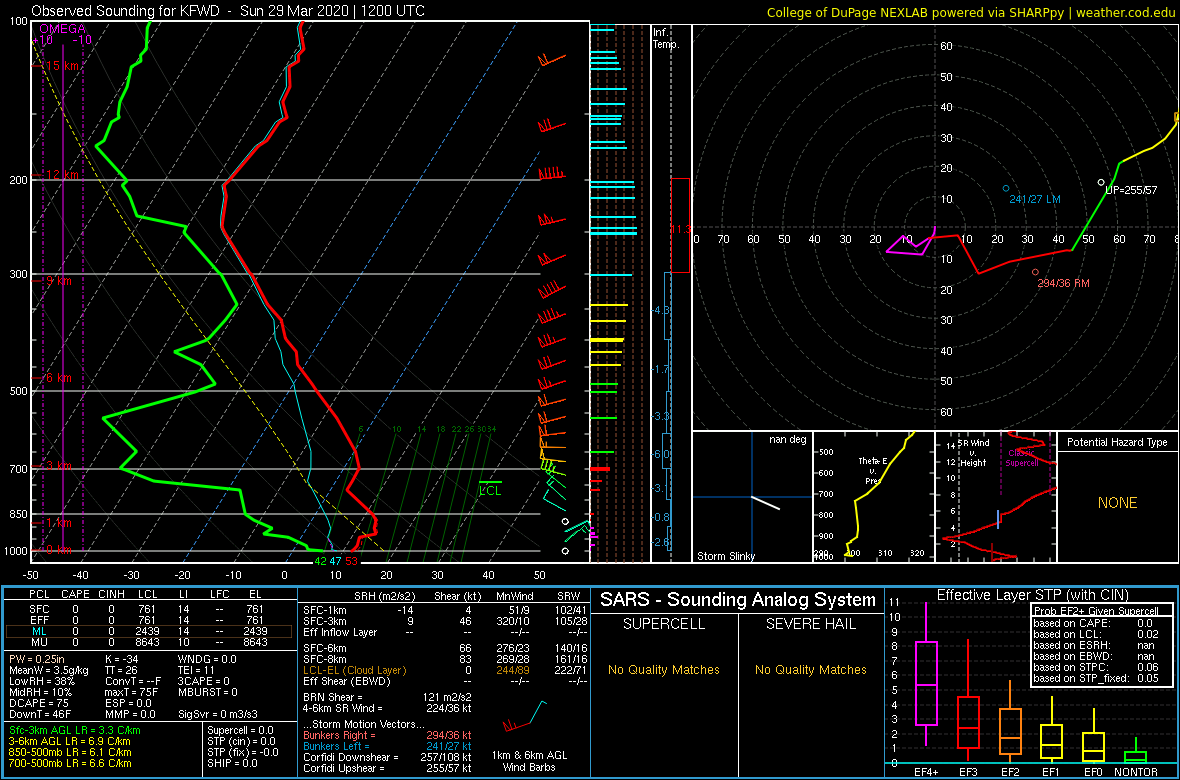This screenshot has height=780, width=1180.
Task: Click the Supercell = 0.0 composite value
Action: tap(241, 730)
